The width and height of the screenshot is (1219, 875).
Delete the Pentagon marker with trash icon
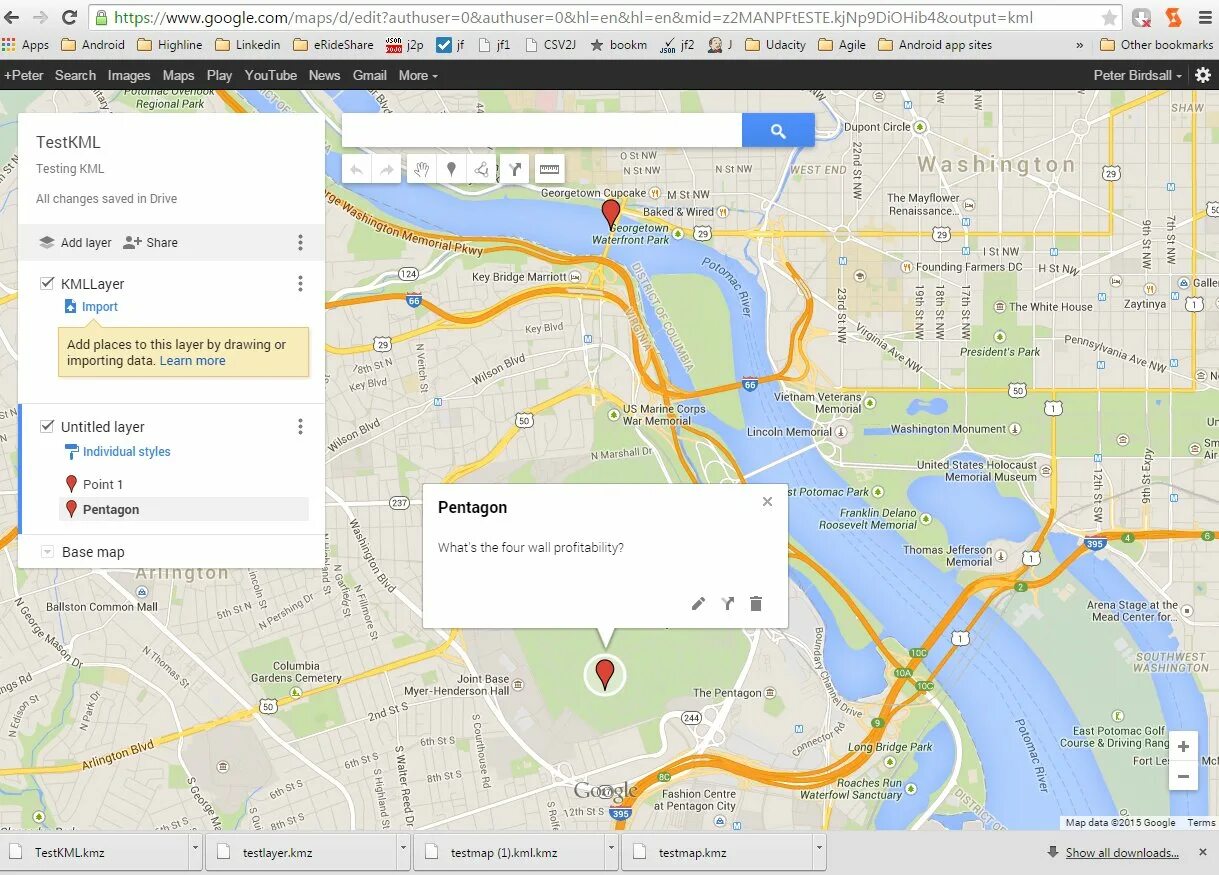pos(756,603)
